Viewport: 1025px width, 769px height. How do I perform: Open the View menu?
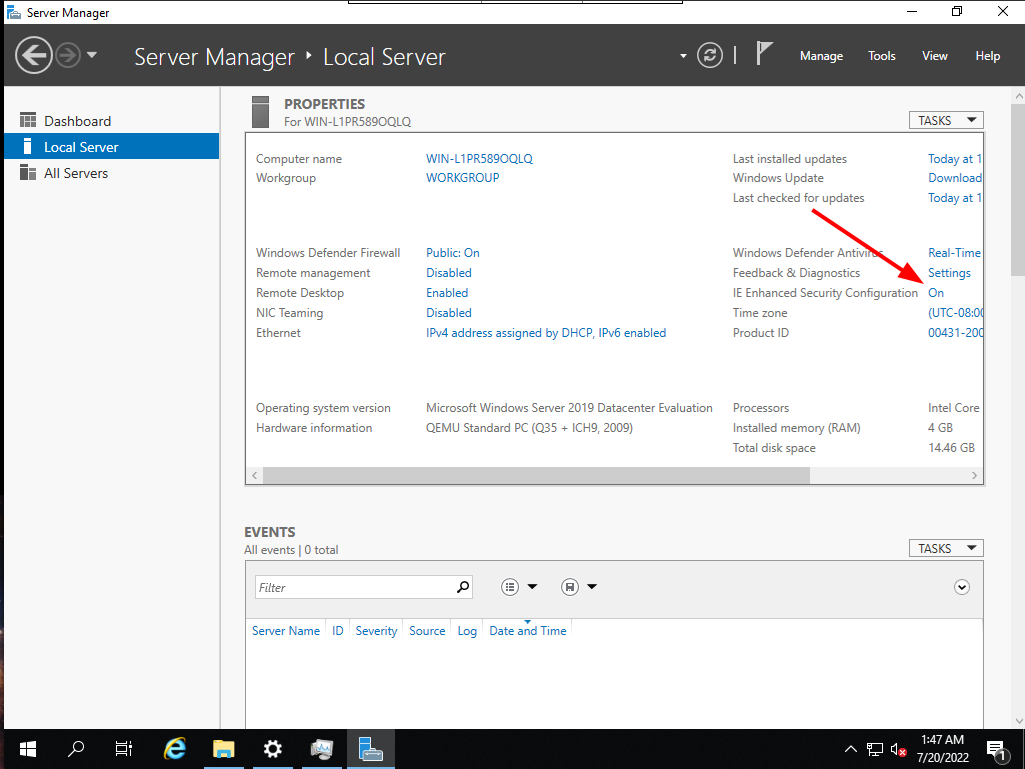(935, 56)
